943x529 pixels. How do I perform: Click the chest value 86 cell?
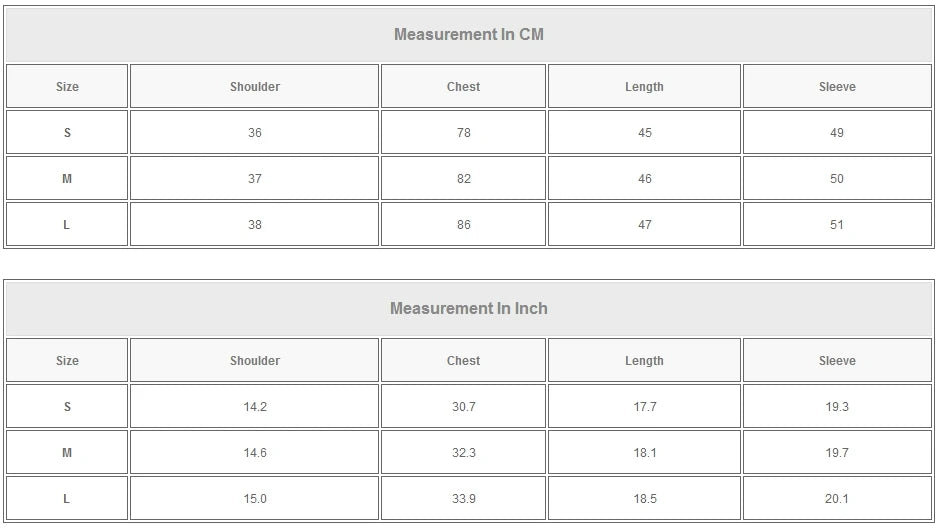coord(463,225)
